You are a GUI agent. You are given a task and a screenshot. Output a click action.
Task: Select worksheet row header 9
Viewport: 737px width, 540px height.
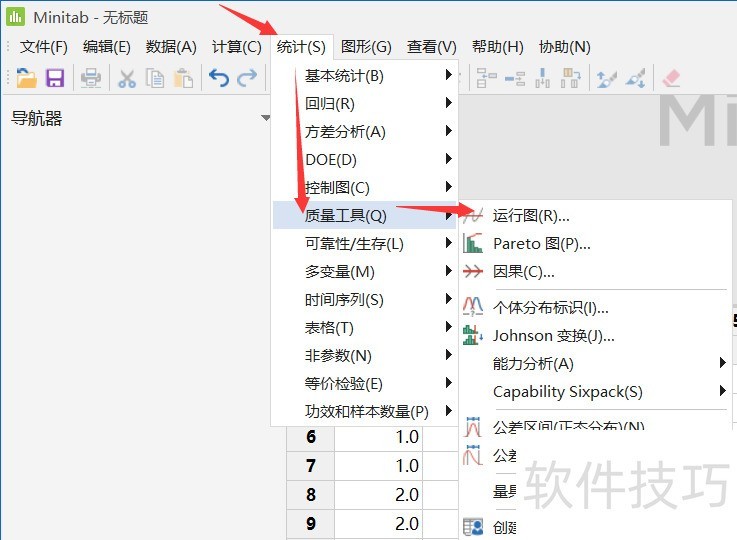[311, 524]
